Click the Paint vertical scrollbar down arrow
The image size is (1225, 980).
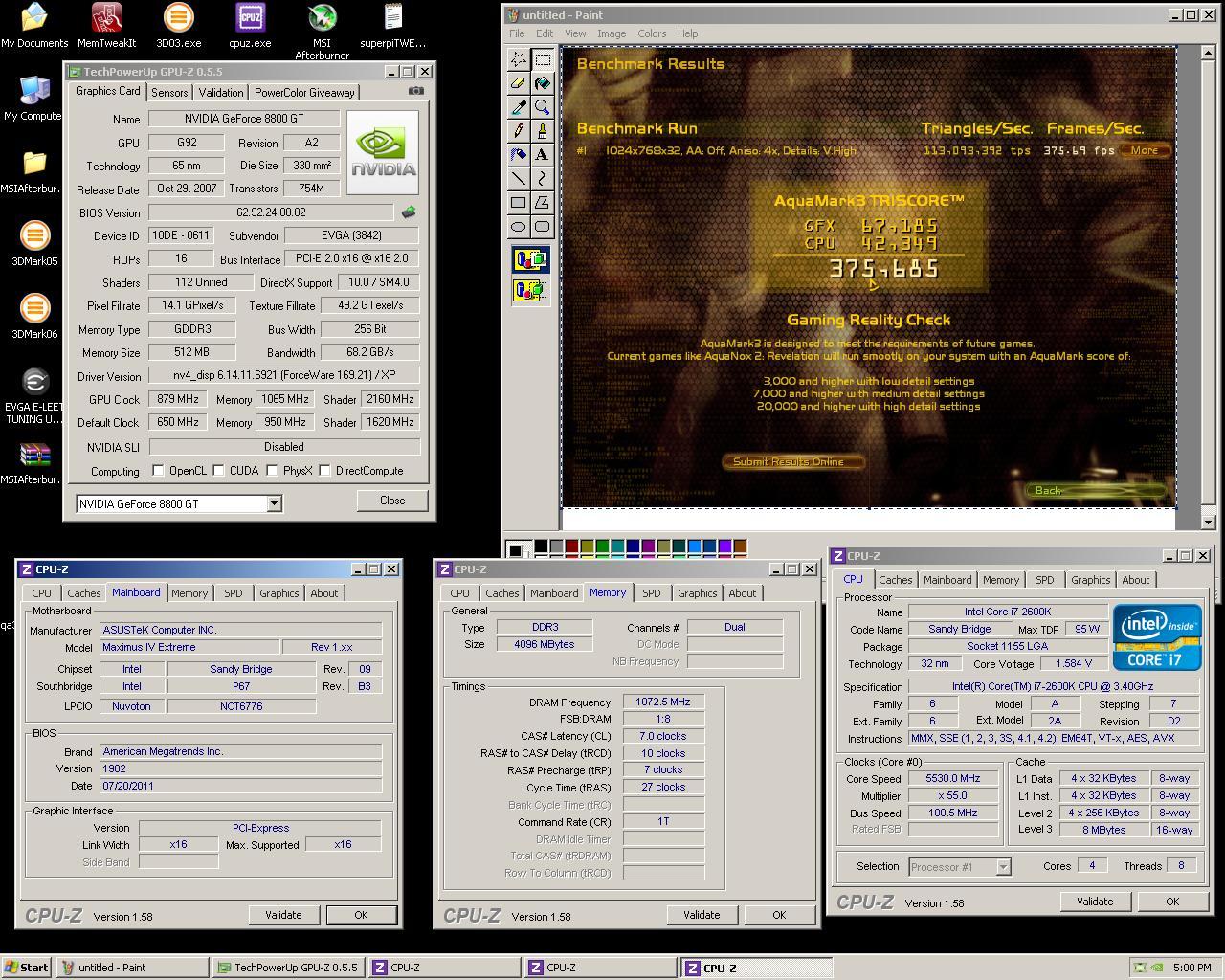click(1209, 522)
